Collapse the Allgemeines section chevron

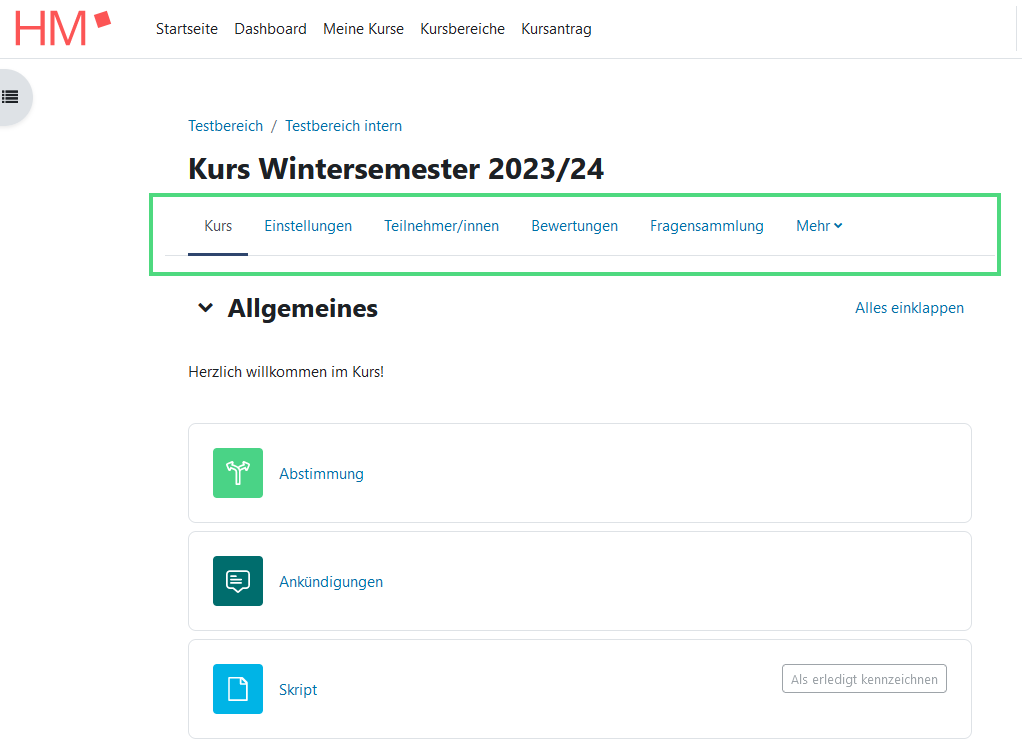click(205, 308)
